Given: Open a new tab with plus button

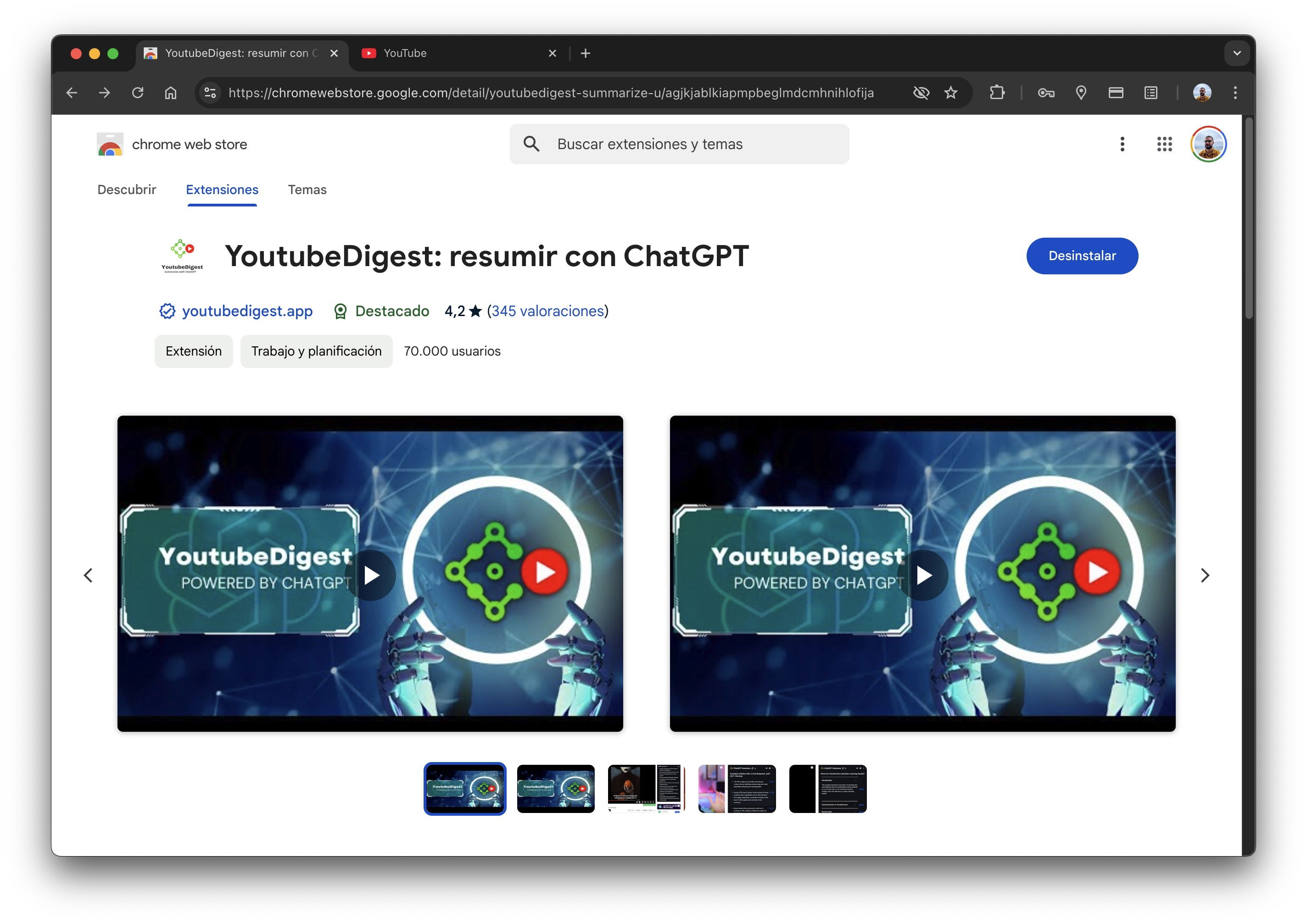Looking at the screenshot, I should click(585, 53).
